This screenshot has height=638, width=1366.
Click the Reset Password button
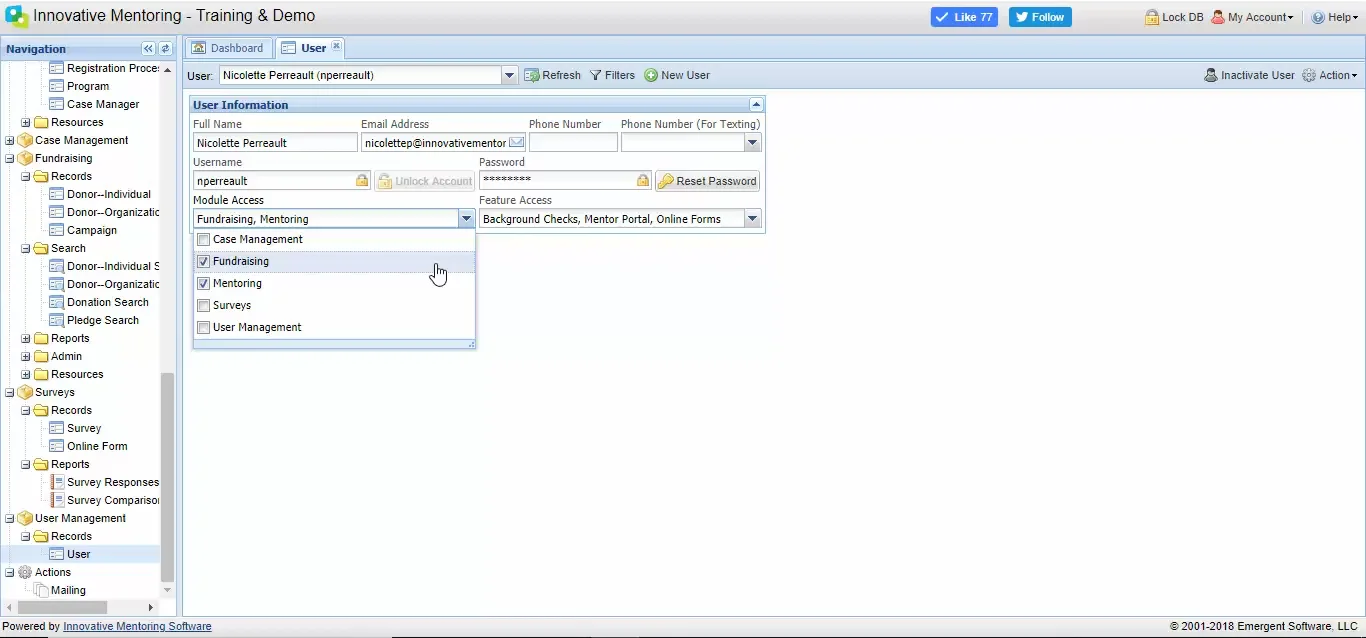[x=707, y=181]
